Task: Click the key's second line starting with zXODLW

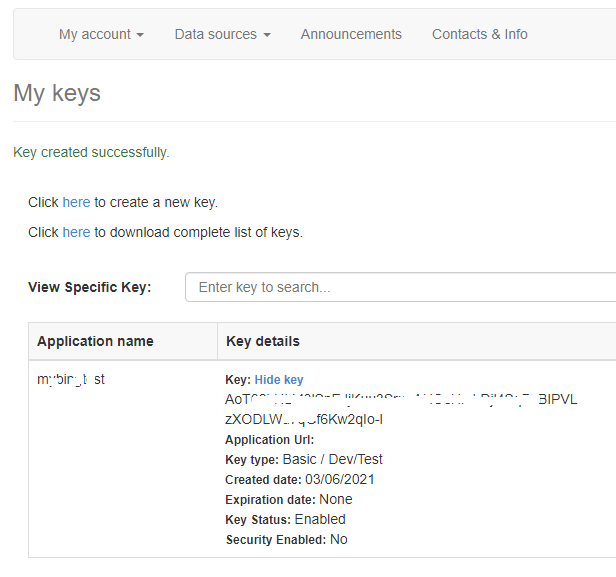Action: point(304,419)
